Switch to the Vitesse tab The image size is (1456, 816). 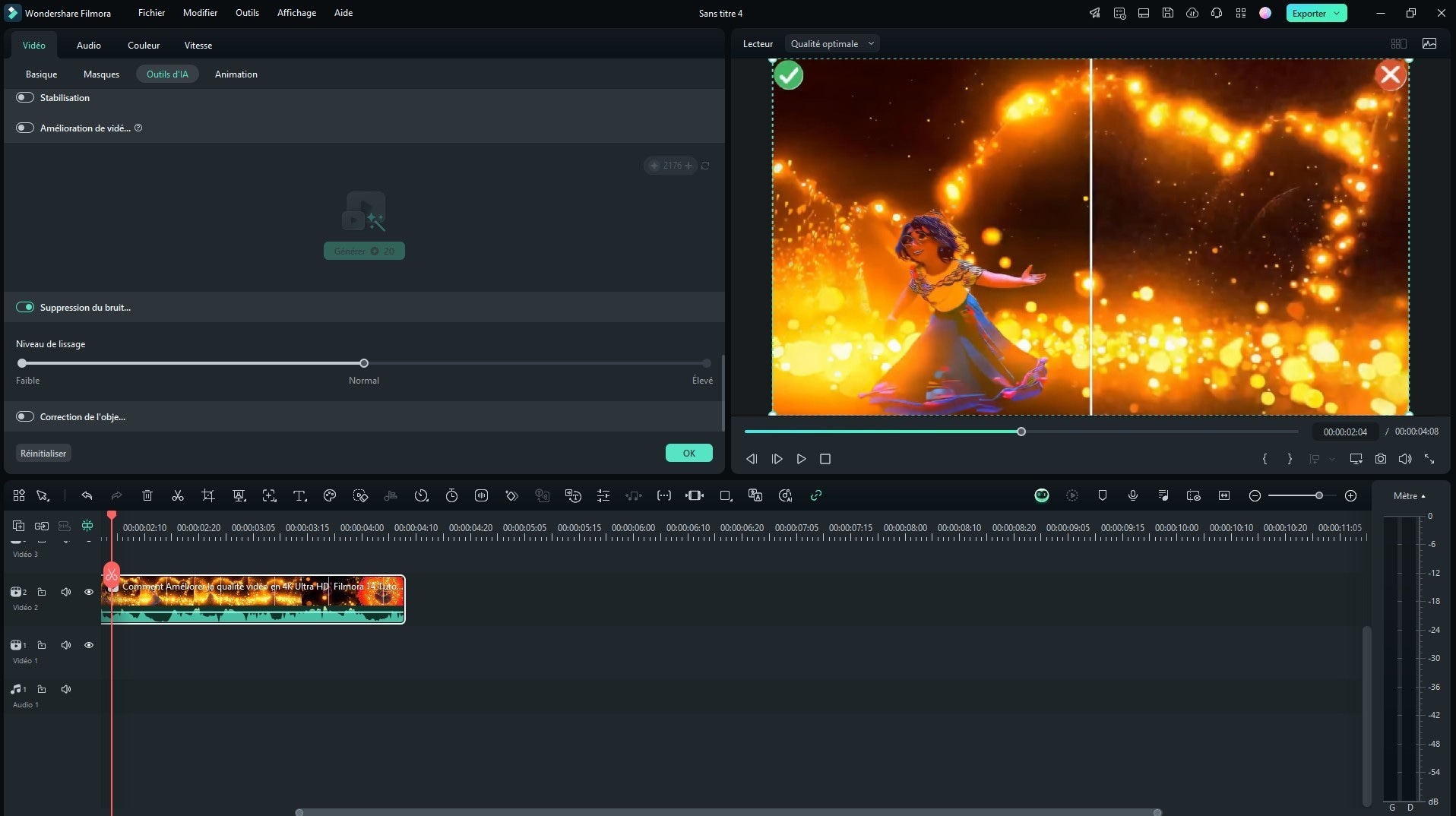pos(198,46)
